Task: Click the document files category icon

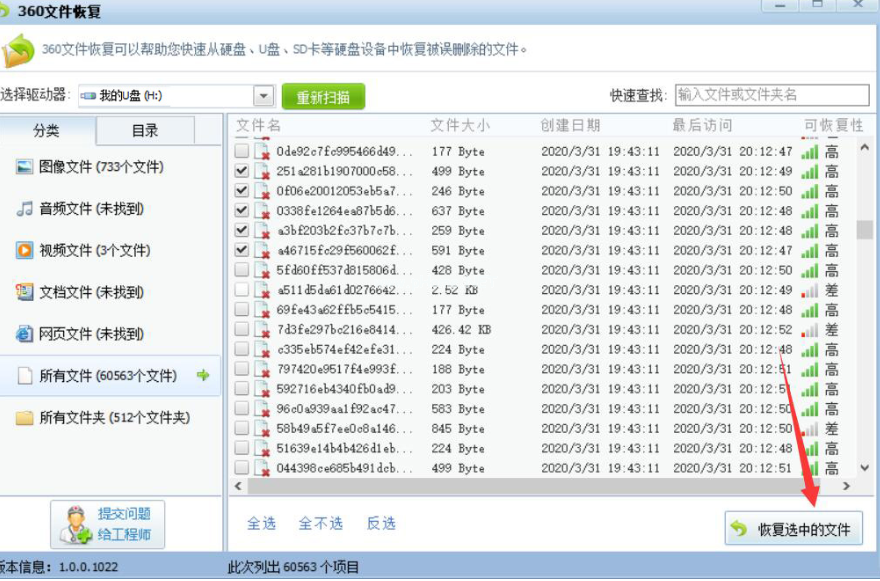Action: (25, 292)
